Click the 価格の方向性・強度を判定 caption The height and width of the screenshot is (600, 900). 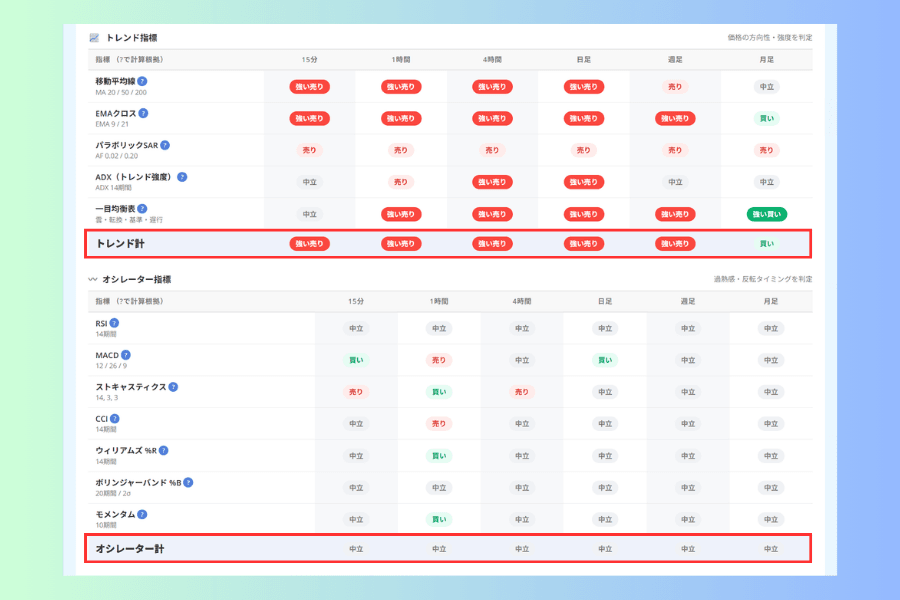pyautogui.click(x=770, y=38)
